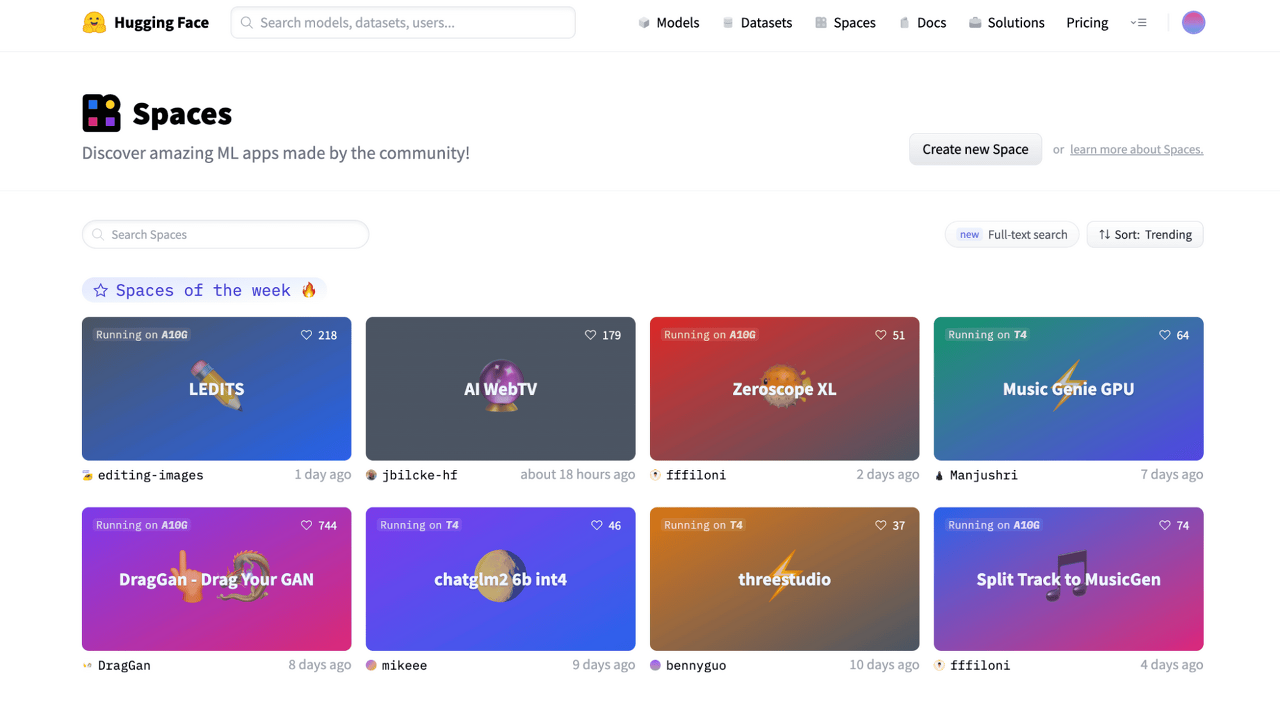Click the Manjushri author avatar icon
1280x722 pixels.
point(939,475)
